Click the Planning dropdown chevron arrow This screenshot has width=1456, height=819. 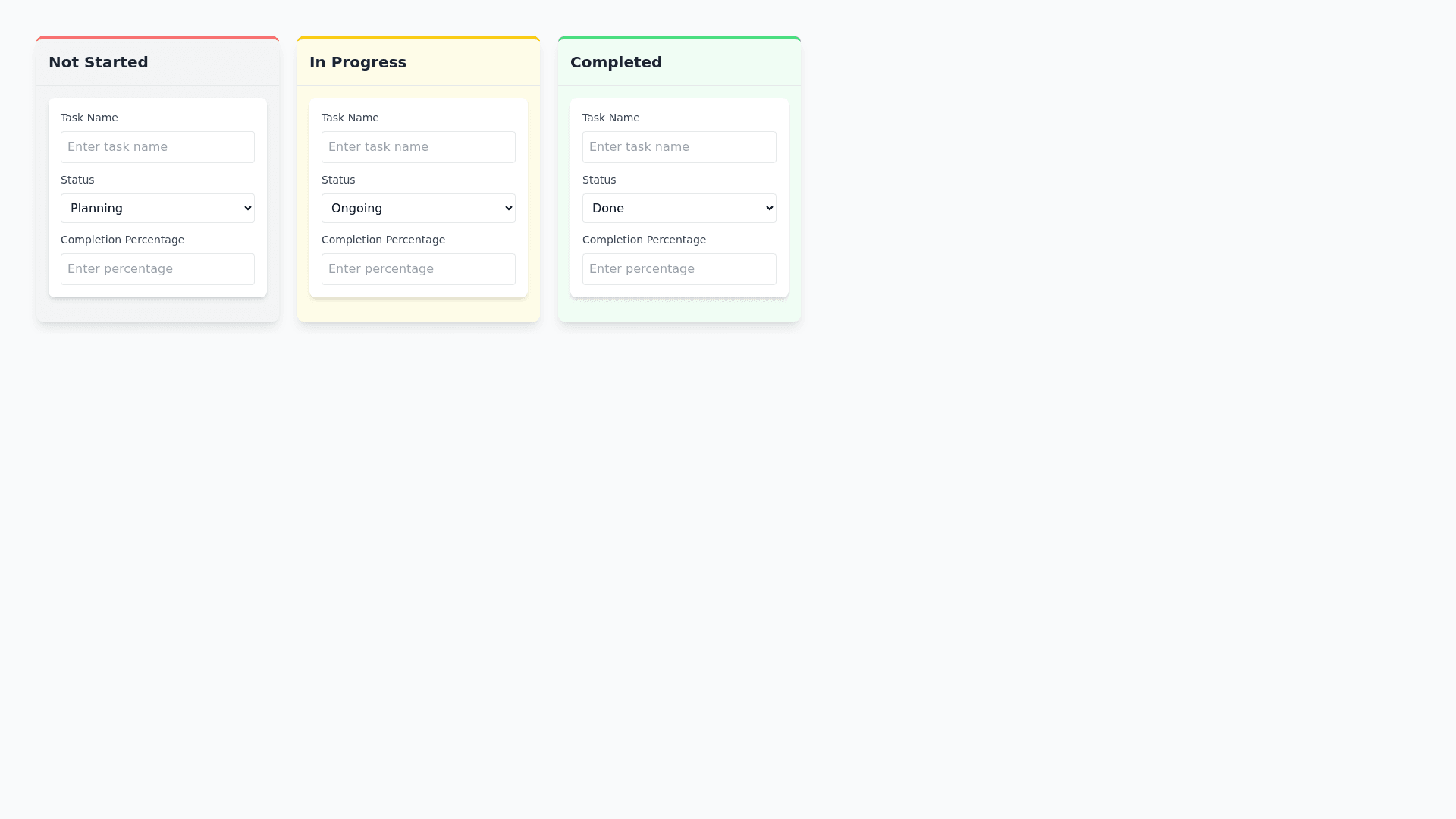point(247,208)
